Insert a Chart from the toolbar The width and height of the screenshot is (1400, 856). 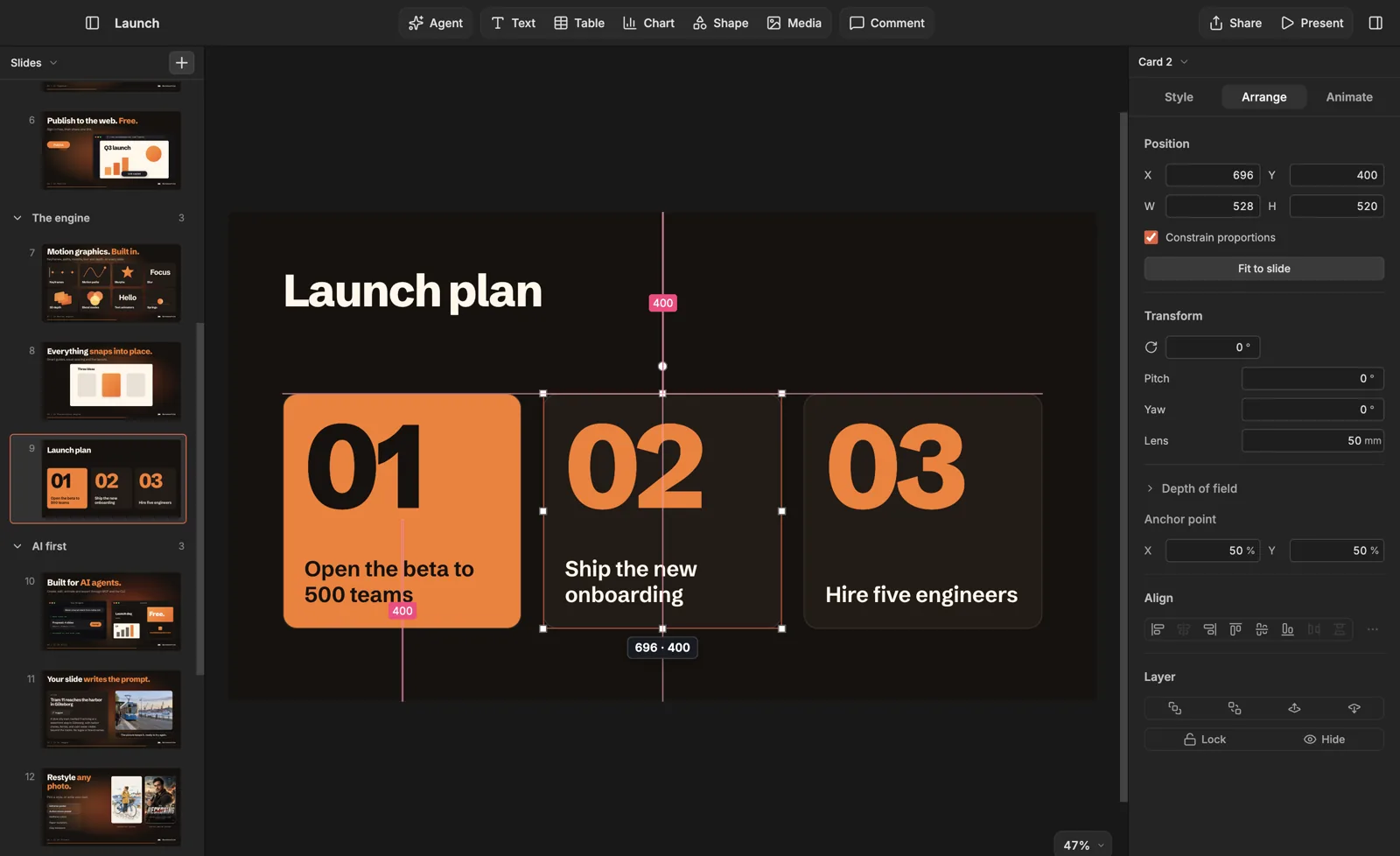tap(648, 23)
